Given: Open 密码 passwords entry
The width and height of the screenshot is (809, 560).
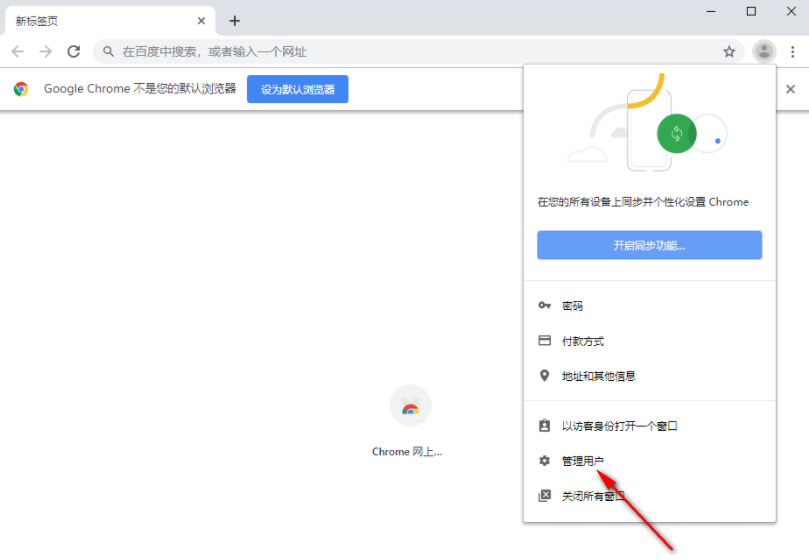Looking at the screenshot, I should click(650, 306).
